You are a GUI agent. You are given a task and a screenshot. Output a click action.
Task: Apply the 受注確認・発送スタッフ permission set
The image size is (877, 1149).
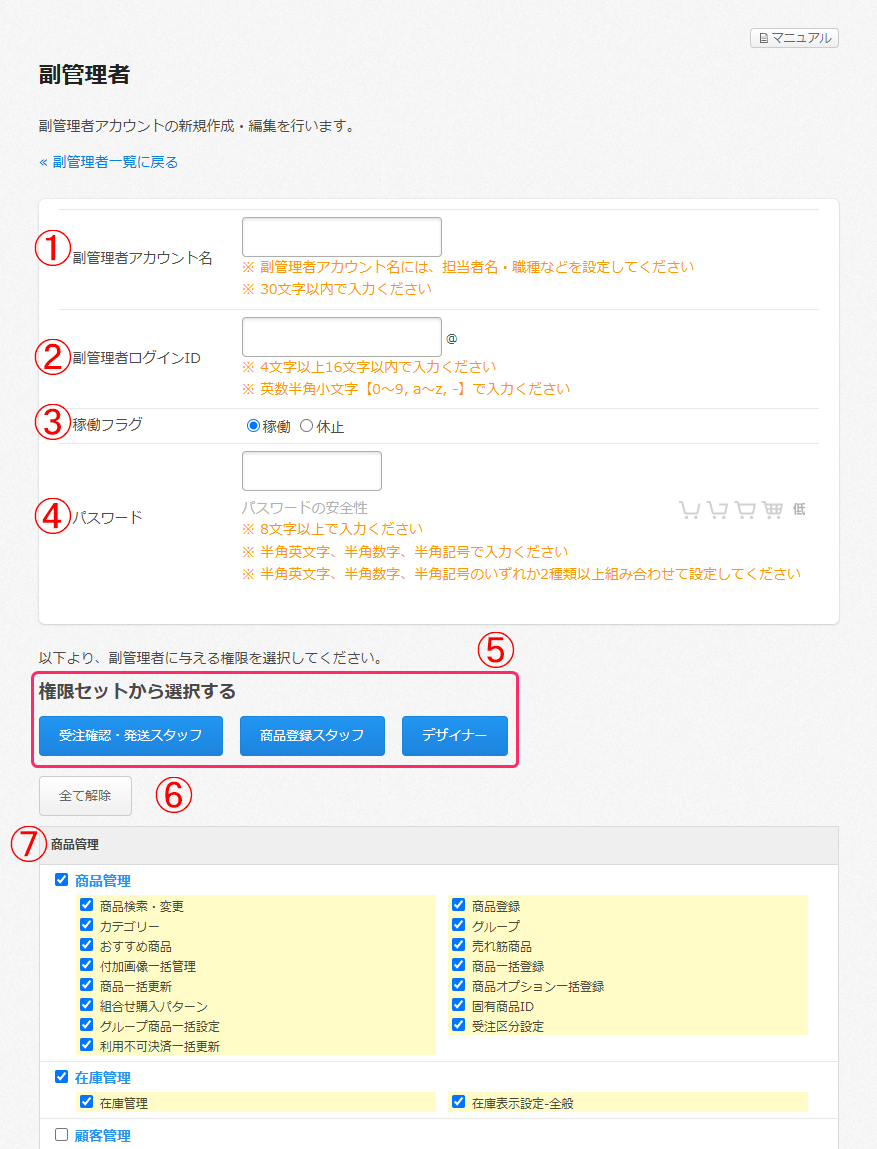point(131,736)
